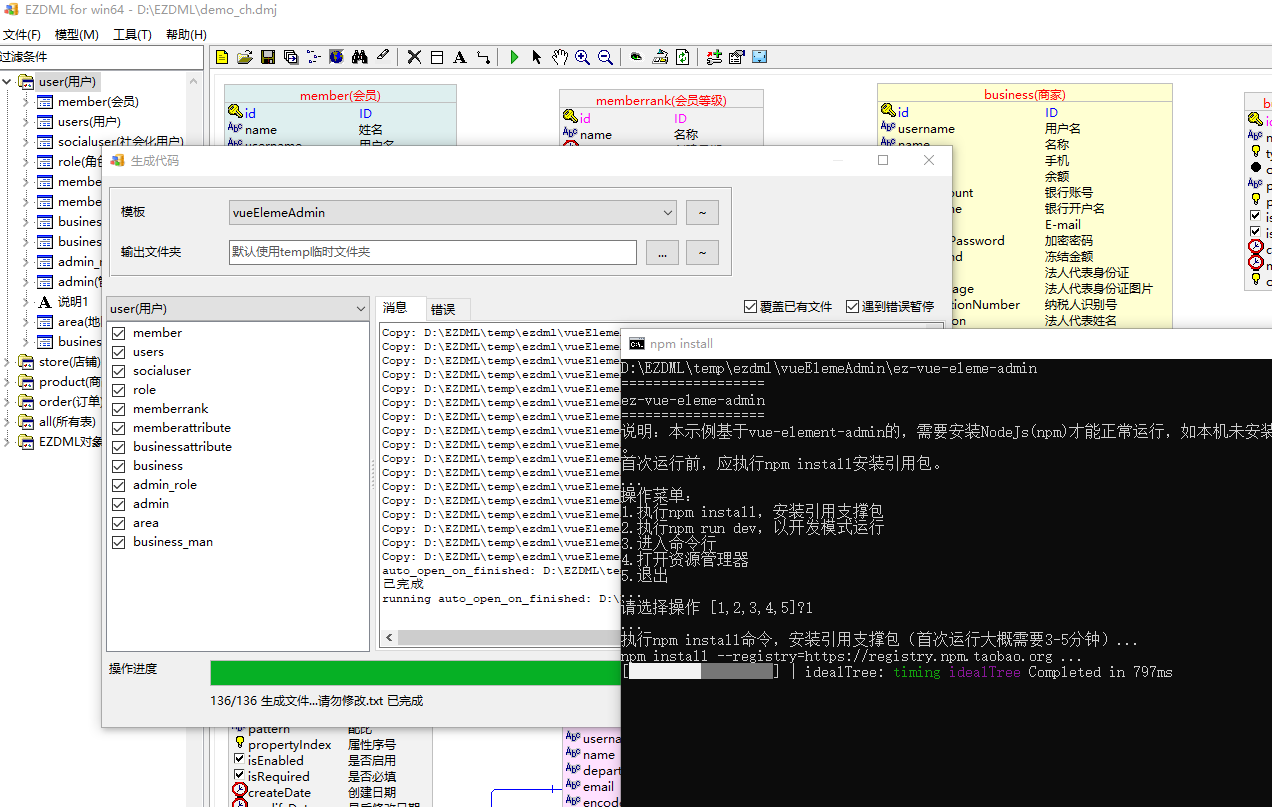This screenshot has width=1272, height=807.
Task: Click the green 操作进度 progress bar
Action: [x=413, y=672]
